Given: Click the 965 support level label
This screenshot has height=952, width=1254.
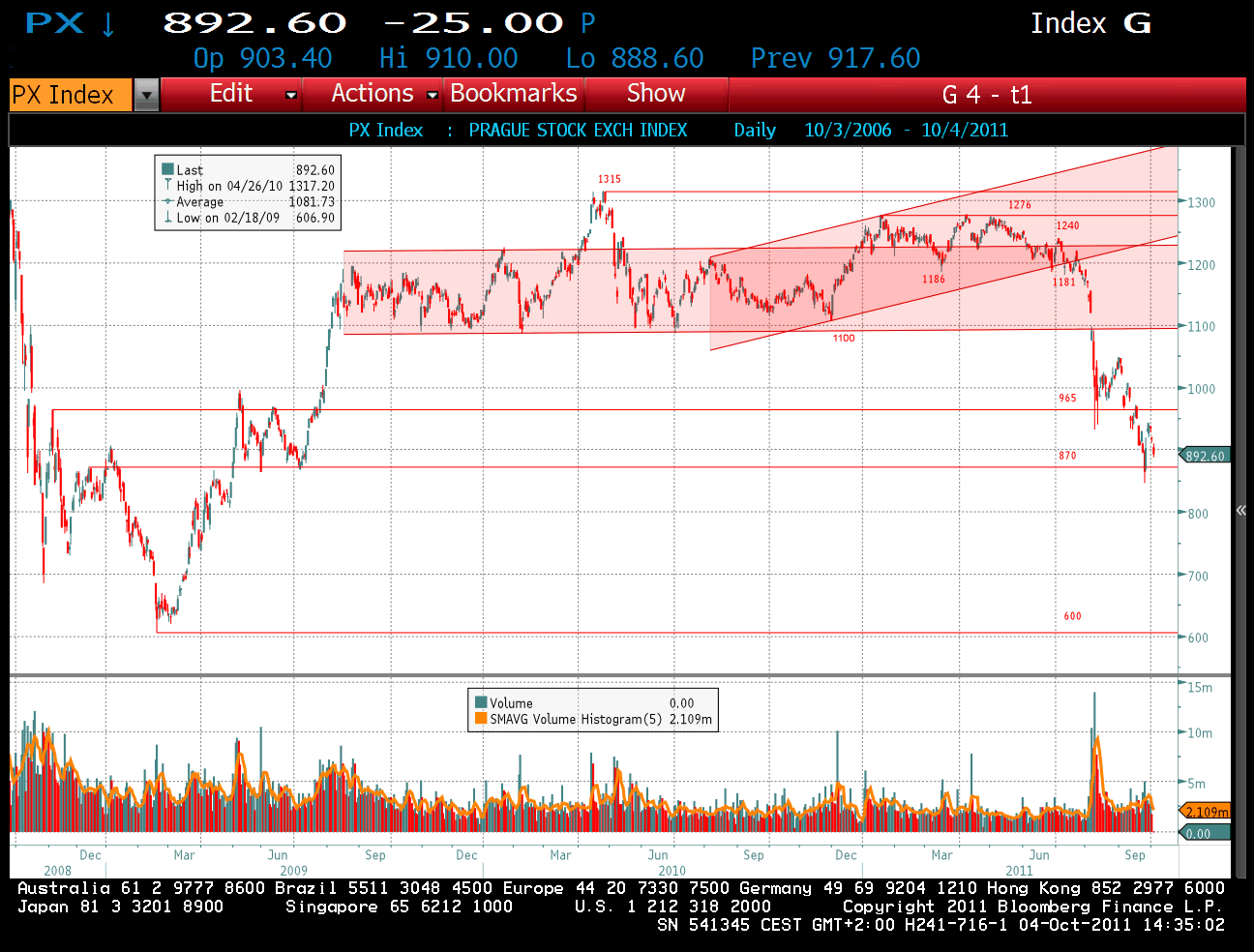Looking at the screenshot, I should (1067, 398).
